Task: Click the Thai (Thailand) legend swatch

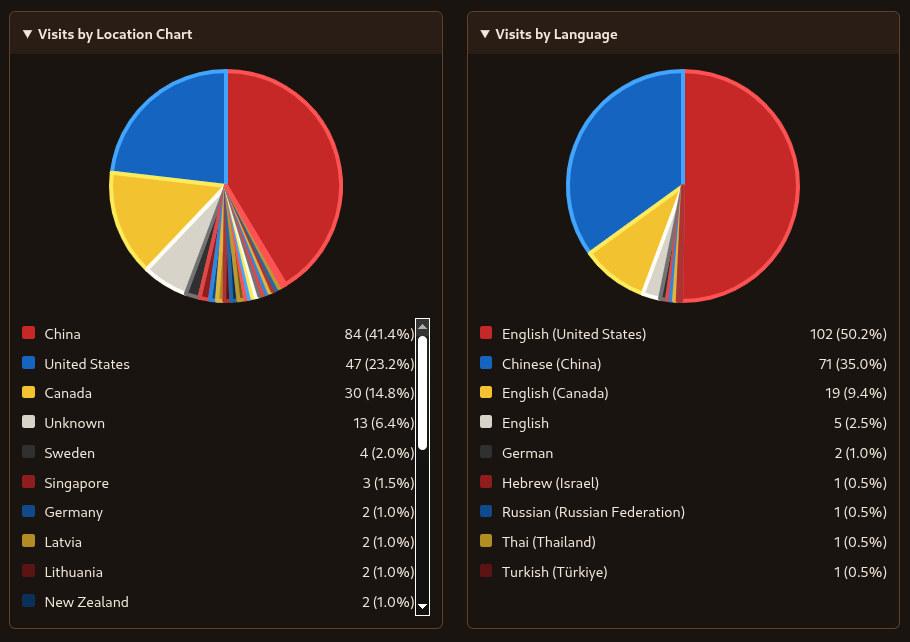Action: coord(486,541)
